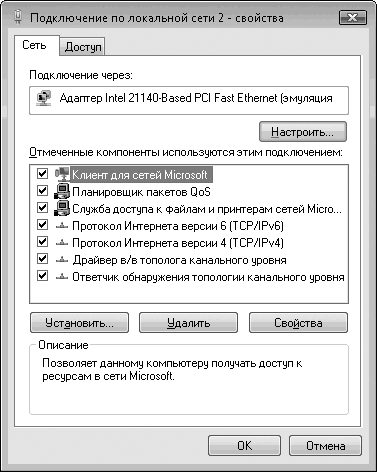Select the Сеть tab
This screenshot has width=377, height=472.
point(35,45)
